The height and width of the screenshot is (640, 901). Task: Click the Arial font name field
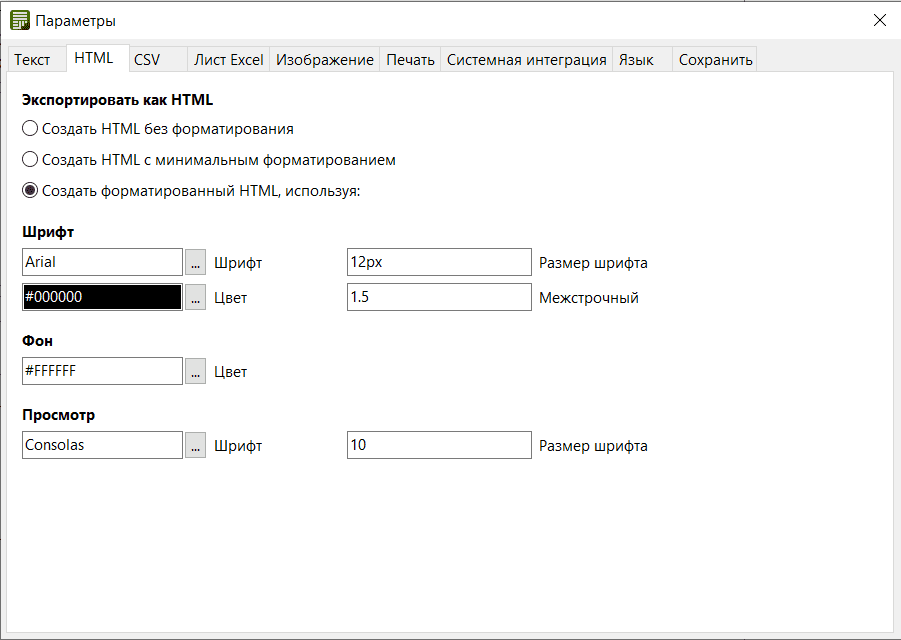(102, 262)
